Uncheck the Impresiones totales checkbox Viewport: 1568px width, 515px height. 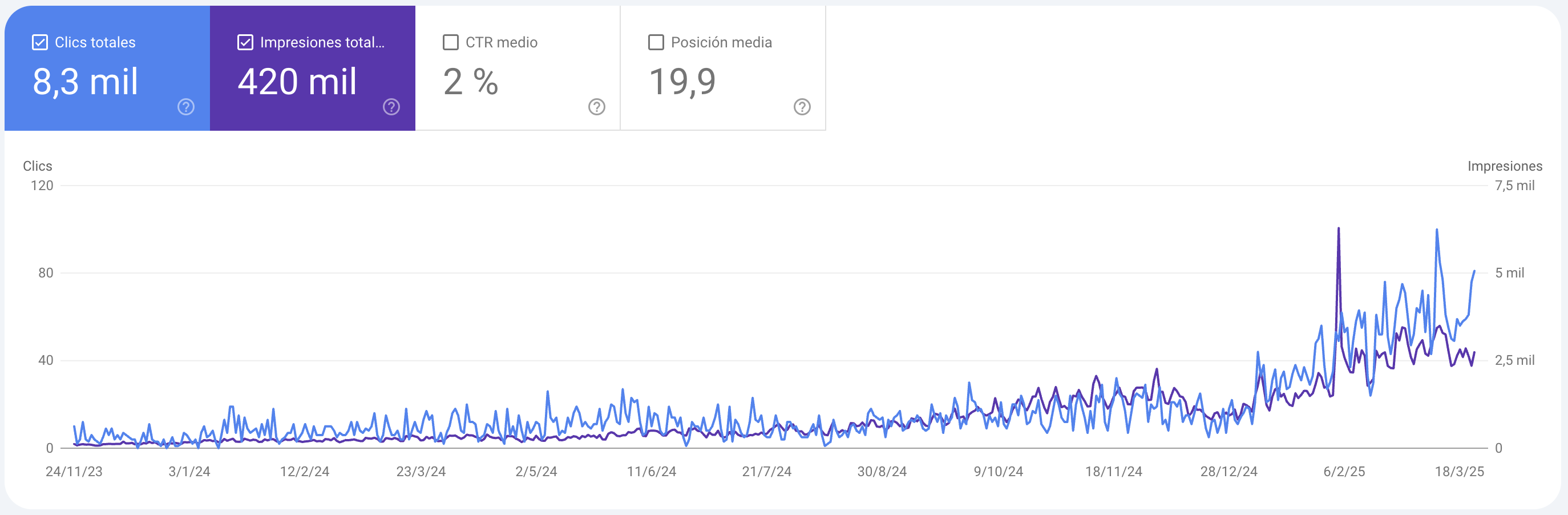(x=245, y=43)
